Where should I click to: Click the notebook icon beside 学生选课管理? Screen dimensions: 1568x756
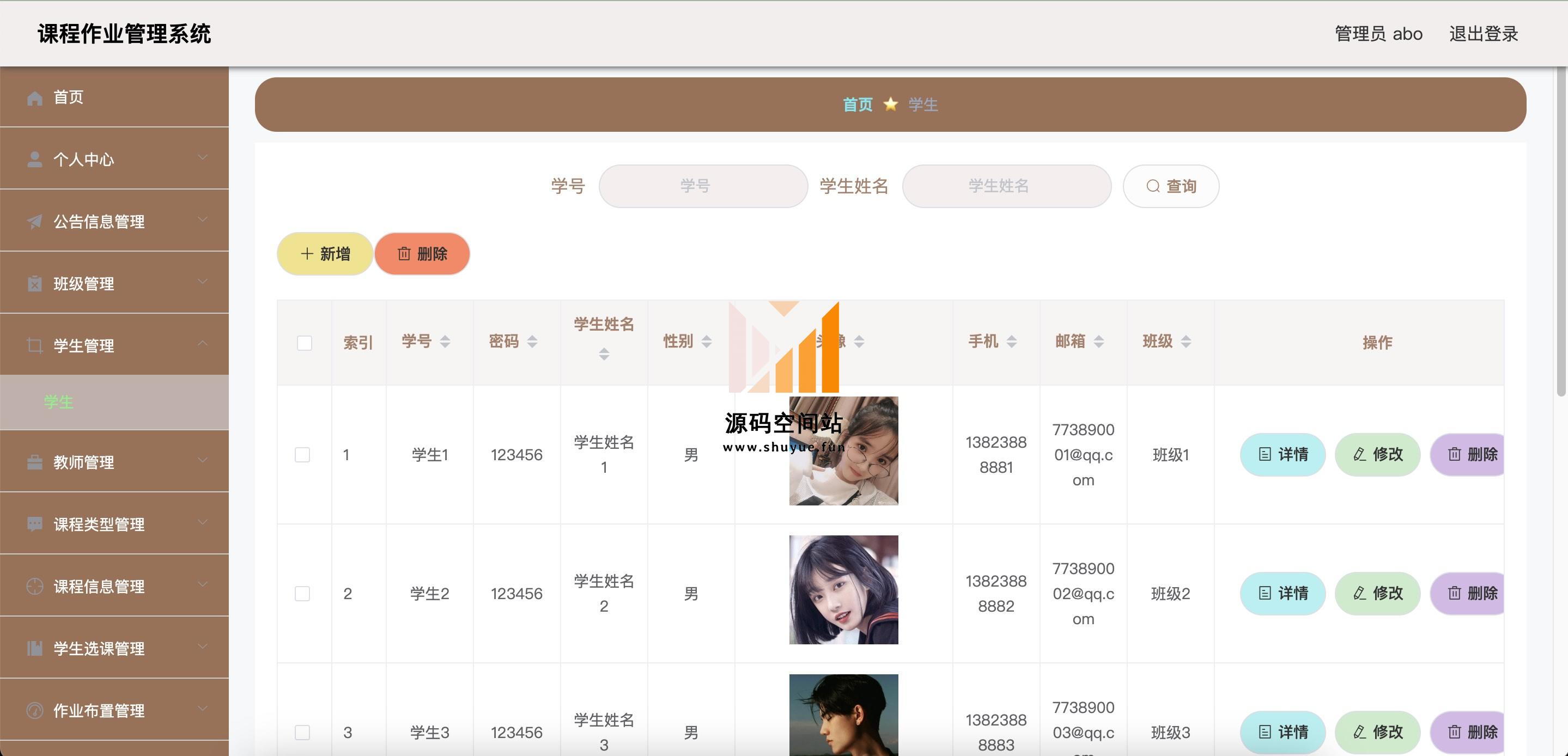click(x=35, y=648)
